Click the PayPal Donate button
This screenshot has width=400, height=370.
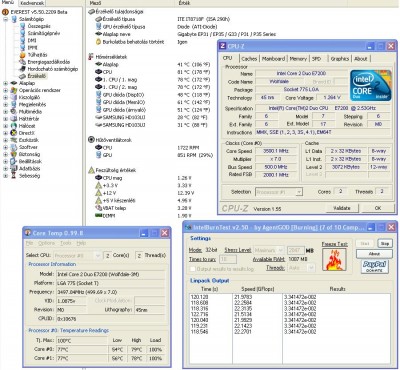[374, 267]
